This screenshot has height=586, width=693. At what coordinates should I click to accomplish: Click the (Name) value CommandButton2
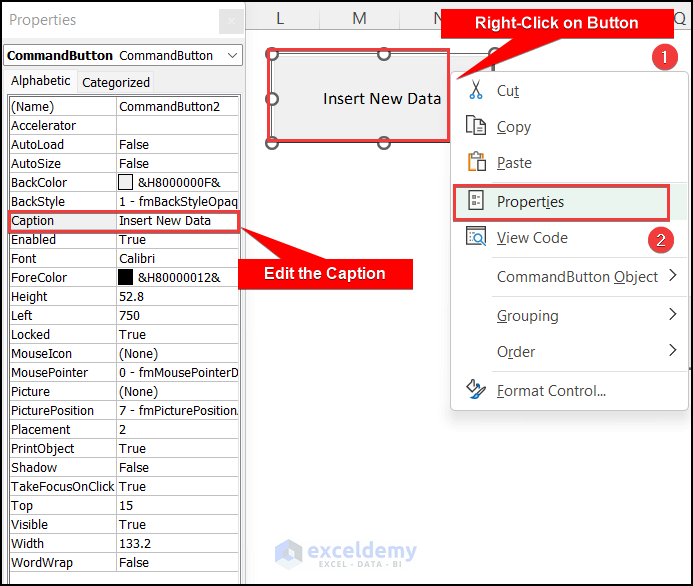click(x=178, y=107)
